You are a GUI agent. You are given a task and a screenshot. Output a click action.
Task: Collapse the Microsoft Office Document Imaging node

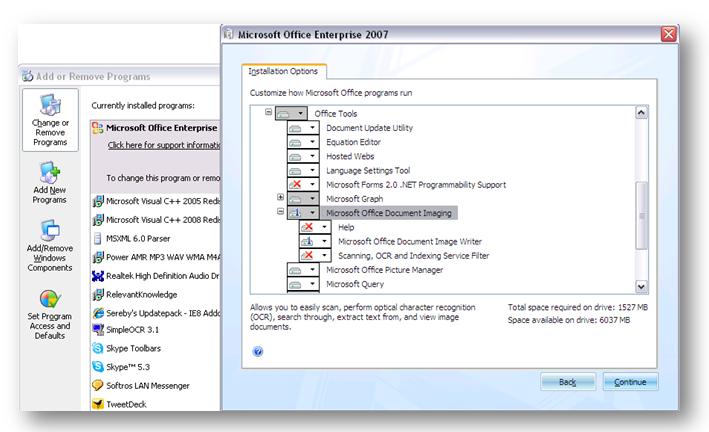[280, 211]
